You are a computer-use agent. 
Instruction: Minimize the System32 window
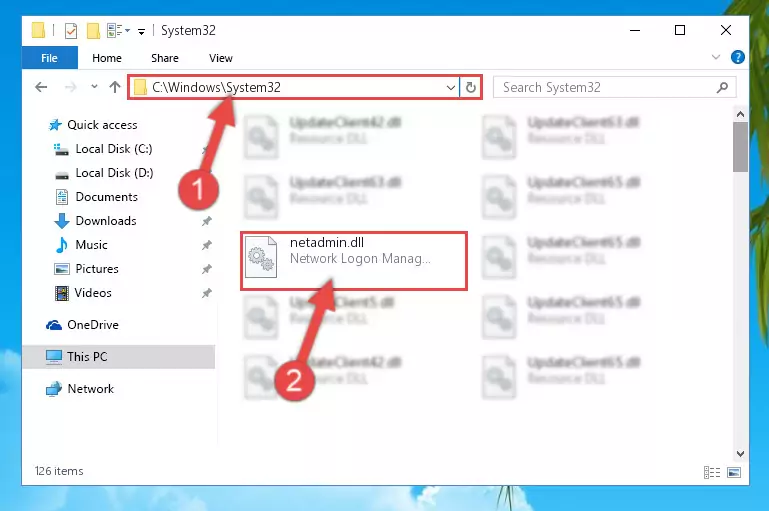click(x=635, y=30)
